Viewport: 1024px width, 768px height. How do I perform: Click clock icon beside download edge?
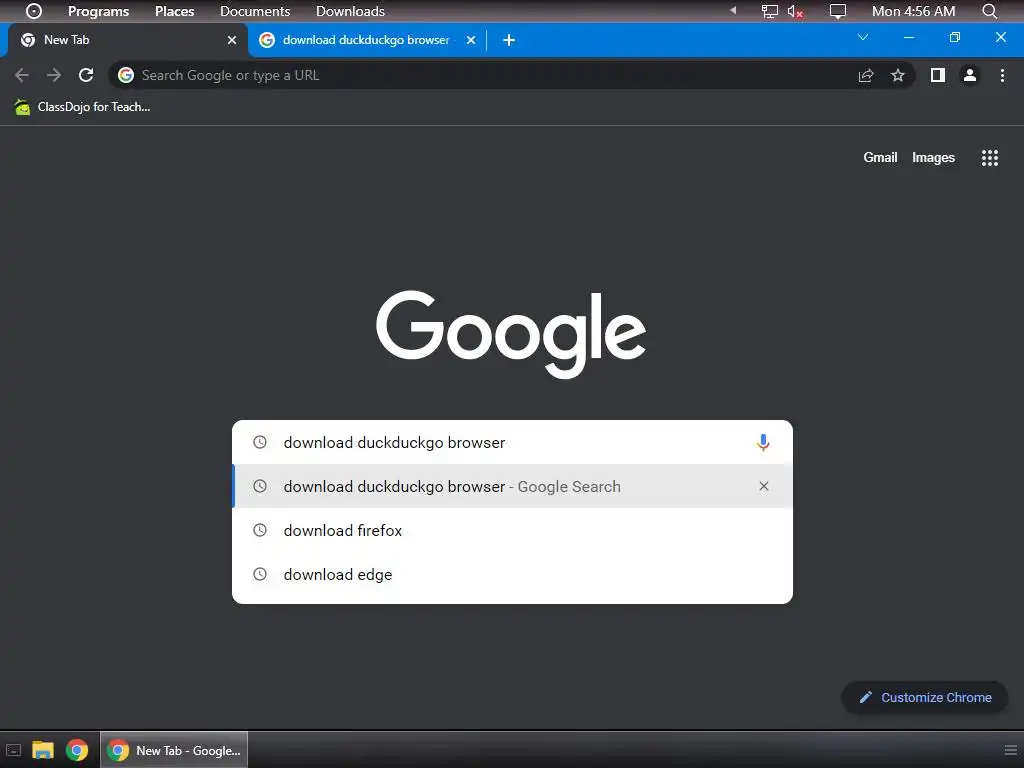[x=260, y=574]
